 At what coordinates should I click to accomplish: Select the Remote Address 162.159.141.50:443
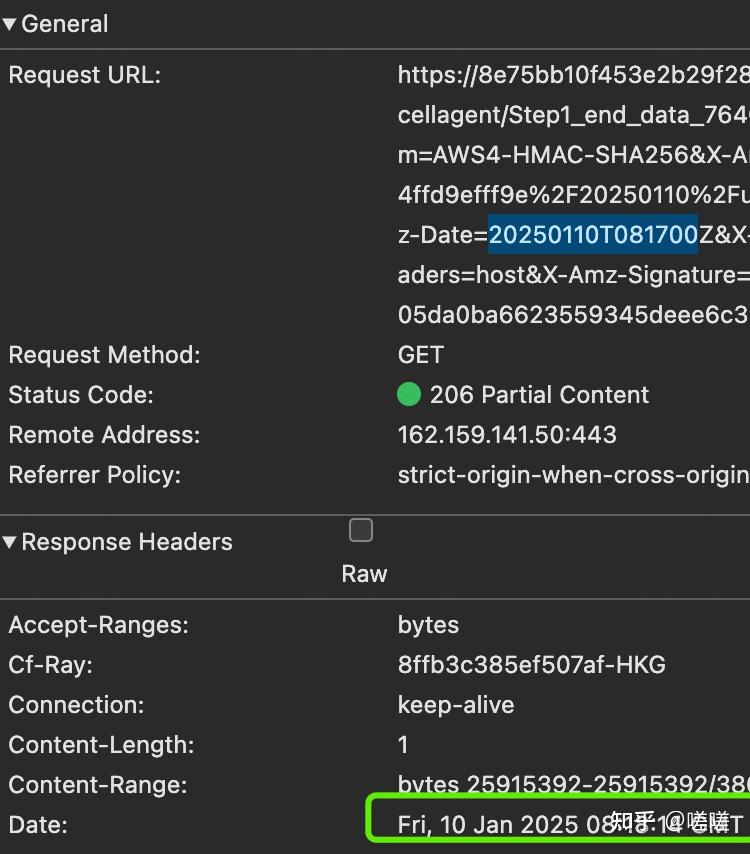point(508,434)
